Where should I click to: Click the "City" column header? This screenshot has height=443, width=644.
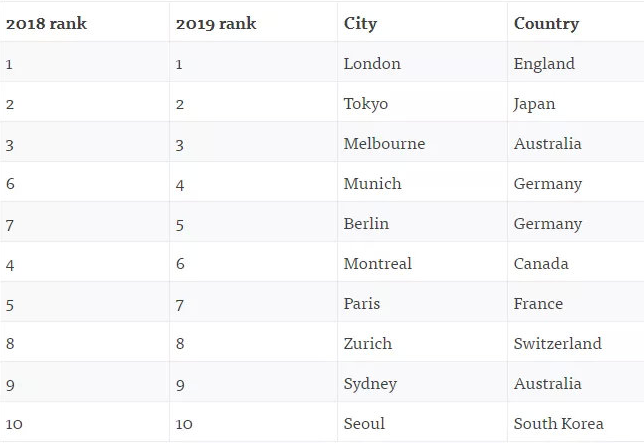tap(360, 24)
